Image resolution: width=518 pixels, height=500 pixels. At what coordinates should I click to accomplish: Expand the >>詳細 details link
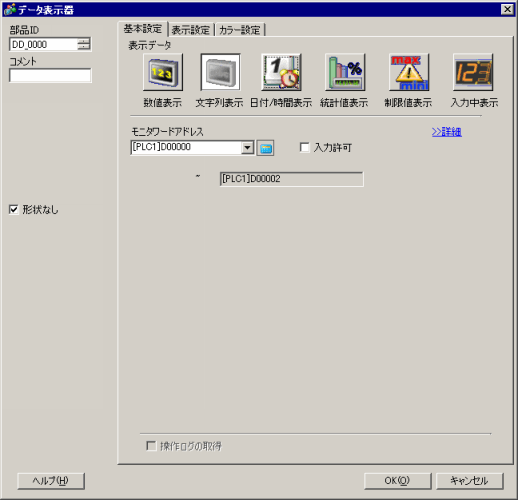click(x=447, y=132)
